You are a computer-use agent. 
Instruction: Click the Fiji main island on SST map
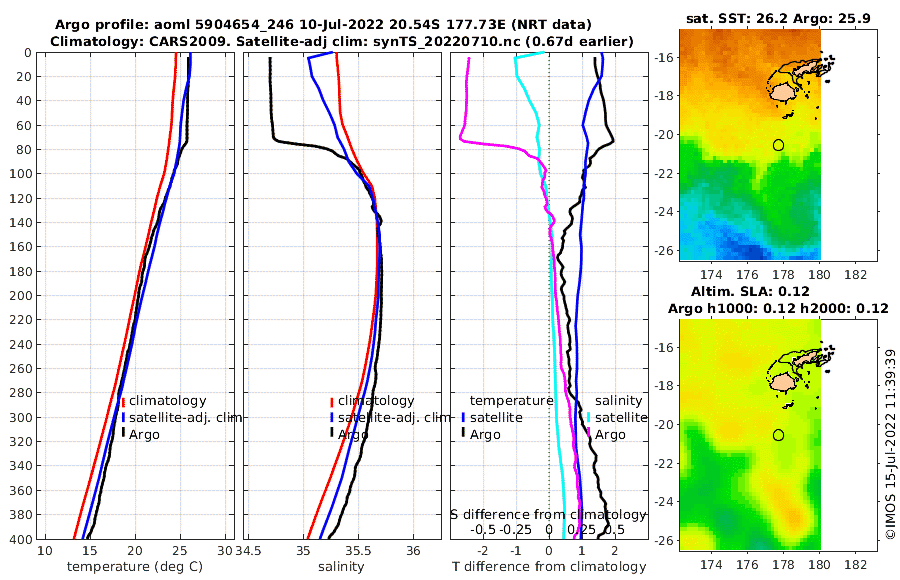point(782,93)
